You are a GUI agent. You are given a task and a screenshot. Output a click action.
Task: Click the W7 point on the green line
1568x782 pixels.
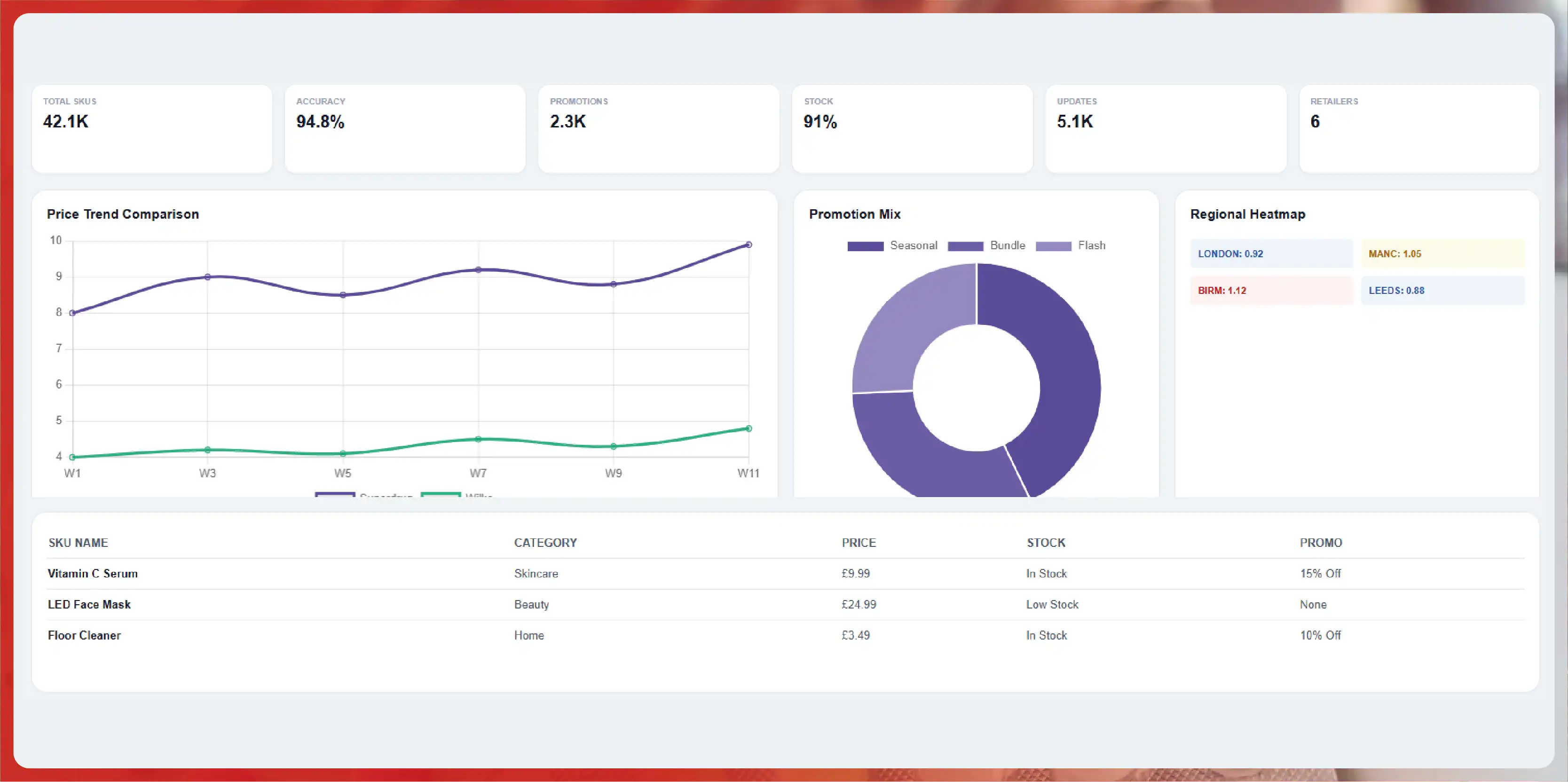coord(479,439)
